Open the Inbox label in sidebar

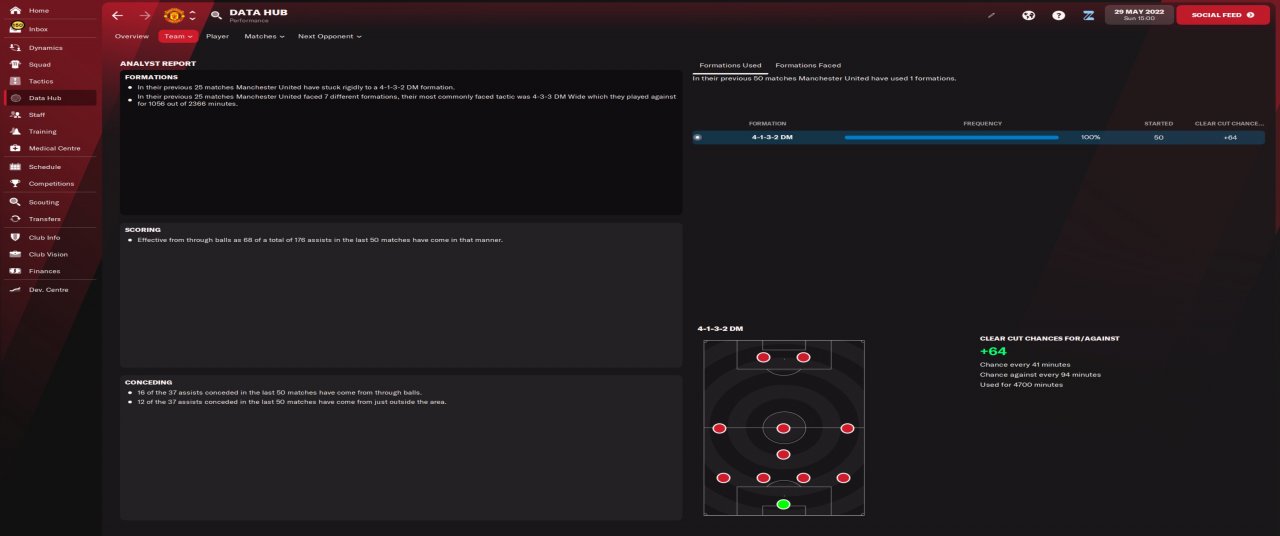point(38,29)
